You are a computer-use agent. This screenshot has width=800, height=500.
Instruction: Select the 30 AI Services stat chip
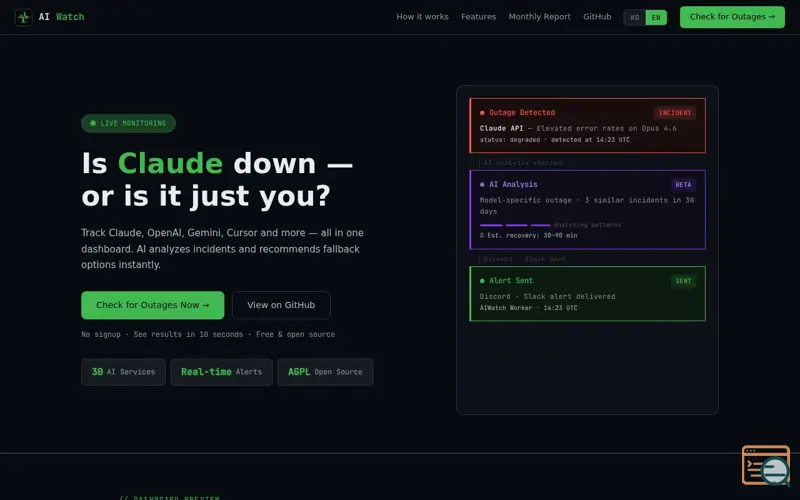[x=123, y=372]
